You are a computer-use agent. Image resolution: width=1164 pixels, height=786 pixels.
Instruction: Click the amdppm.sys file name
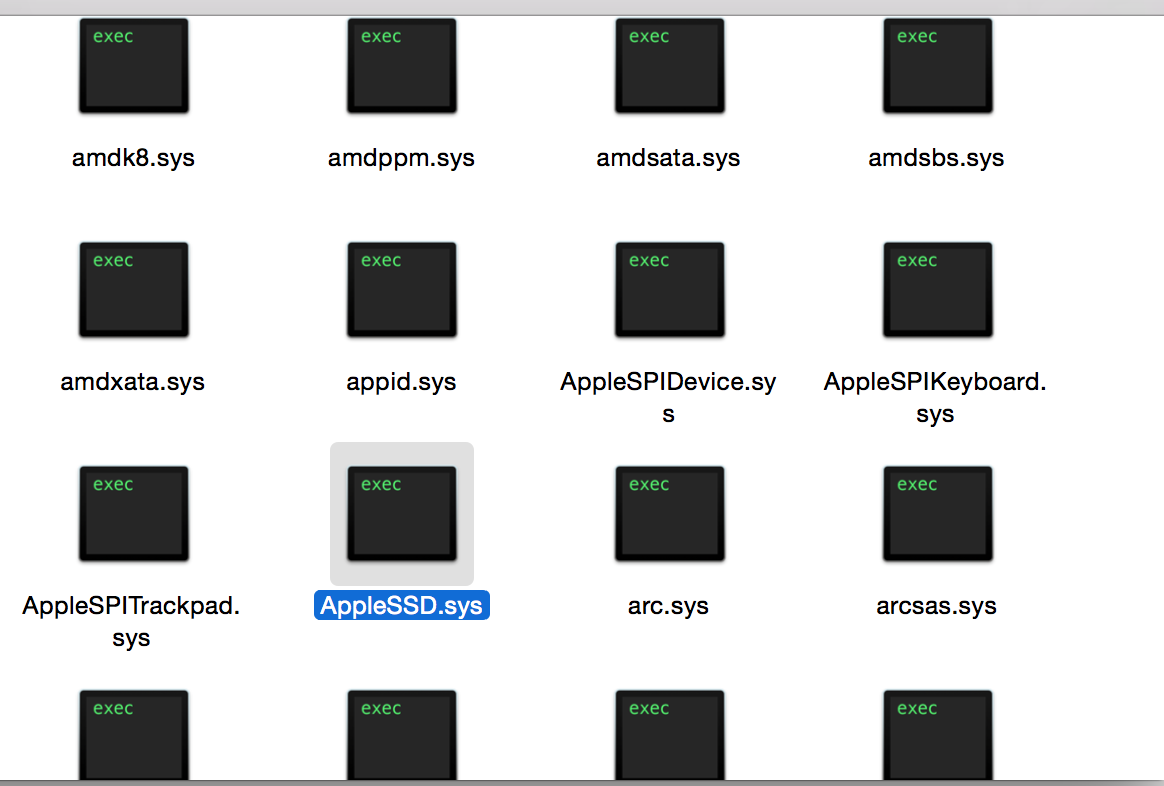pyautogui.click(x=401, y=158)
